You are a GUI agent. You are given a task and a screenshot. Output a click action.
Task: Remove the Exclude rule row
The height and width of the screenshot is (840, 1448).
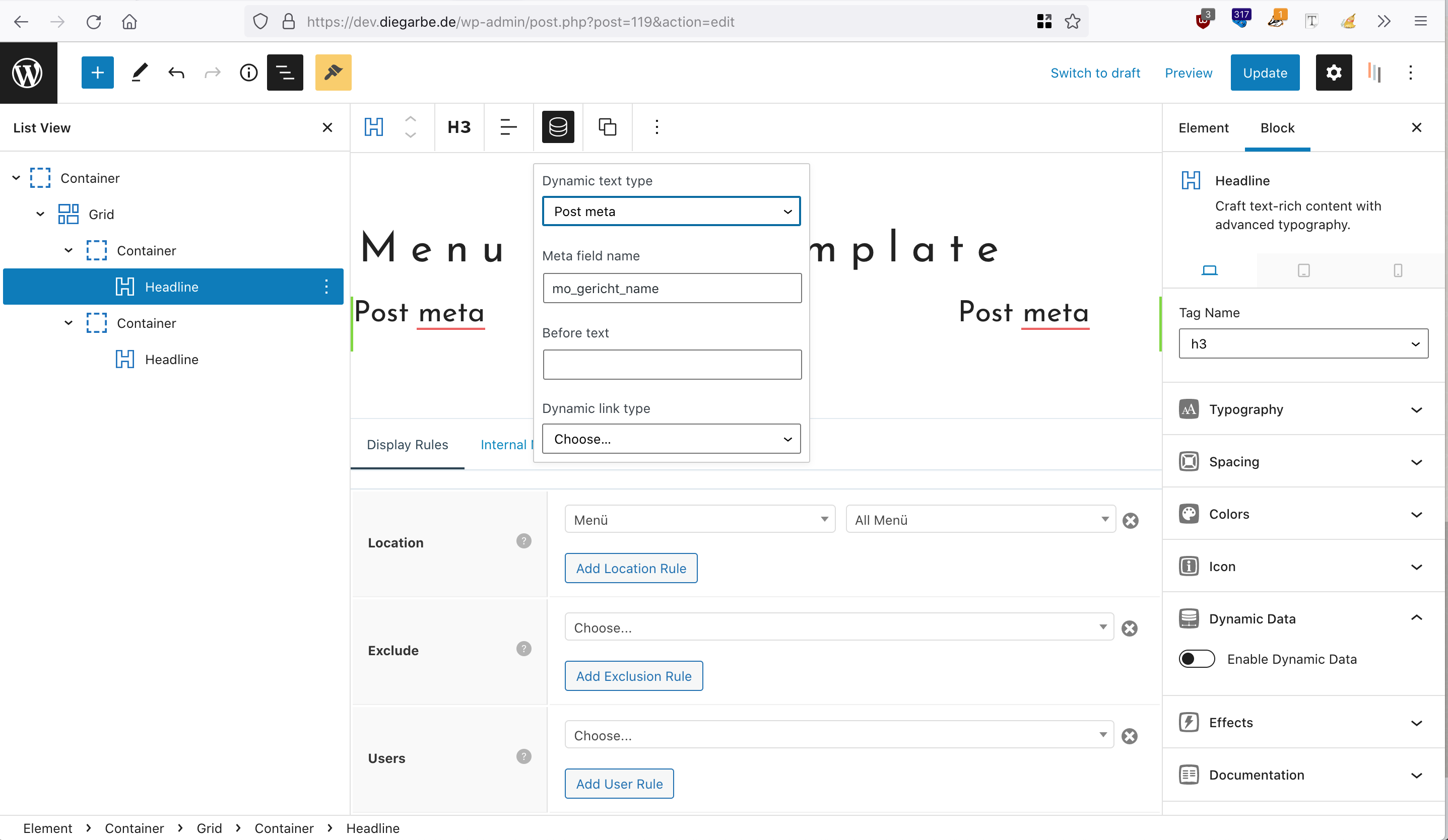tap(1130, 628)
